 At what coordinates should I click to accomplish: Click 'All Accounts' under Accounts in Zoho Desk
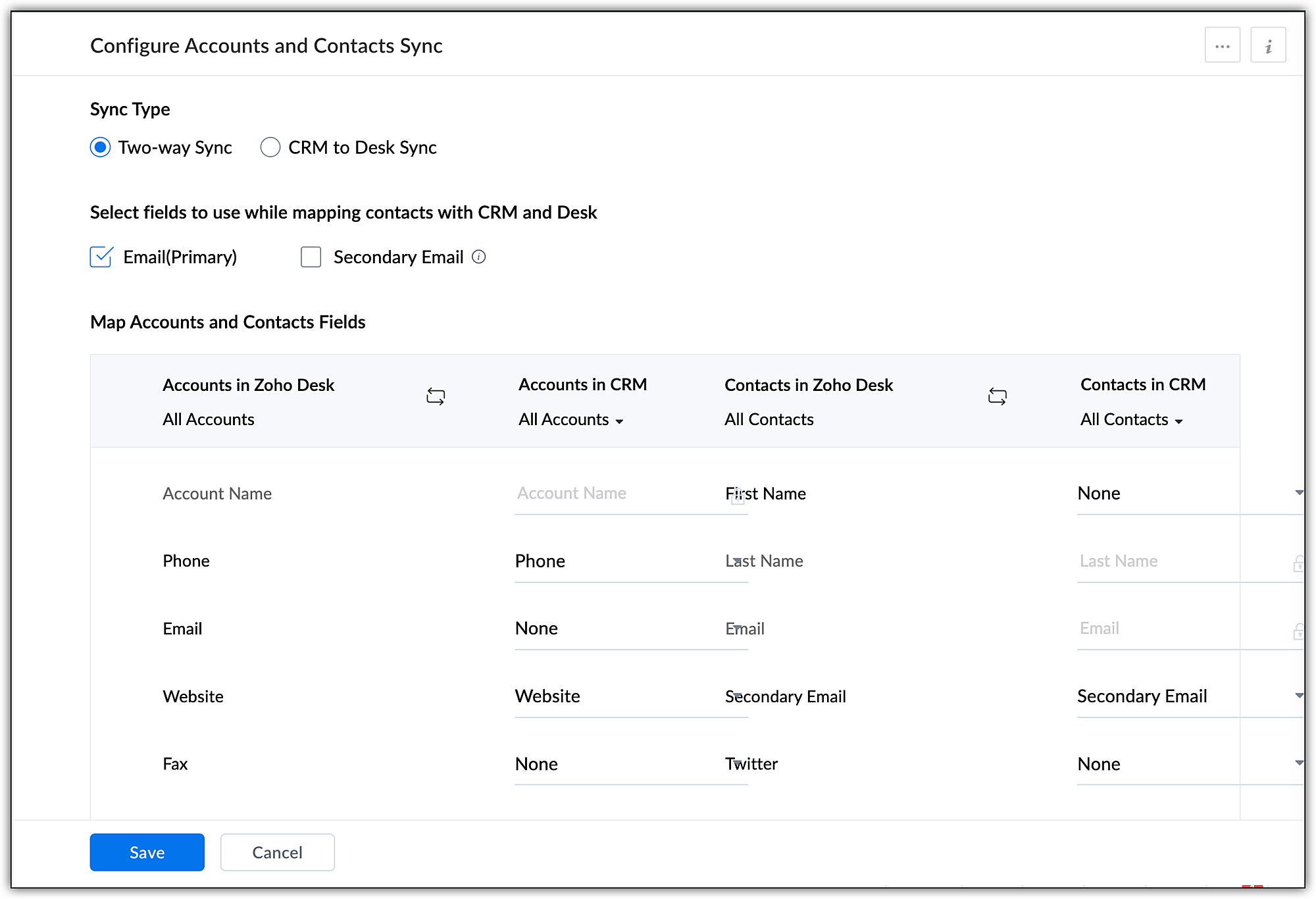click(208, 420)
